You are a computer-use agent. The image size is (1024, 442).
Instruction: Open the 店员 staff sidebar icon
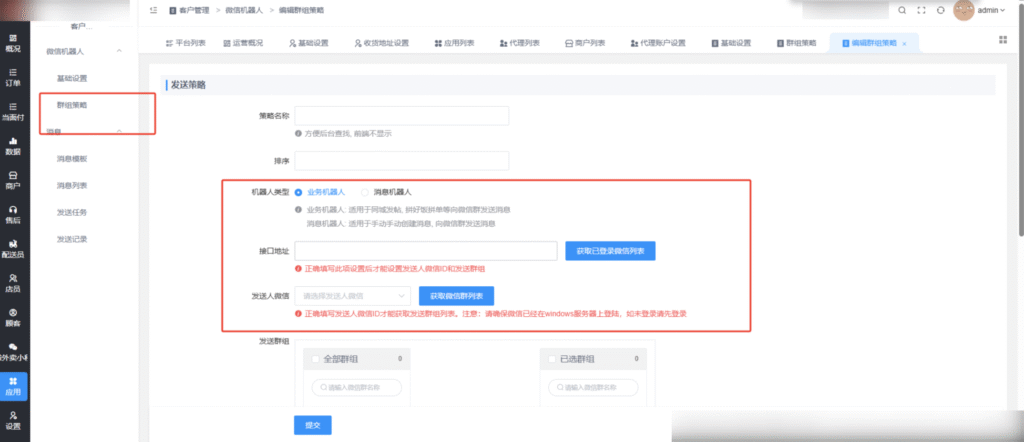click(13, 283)
